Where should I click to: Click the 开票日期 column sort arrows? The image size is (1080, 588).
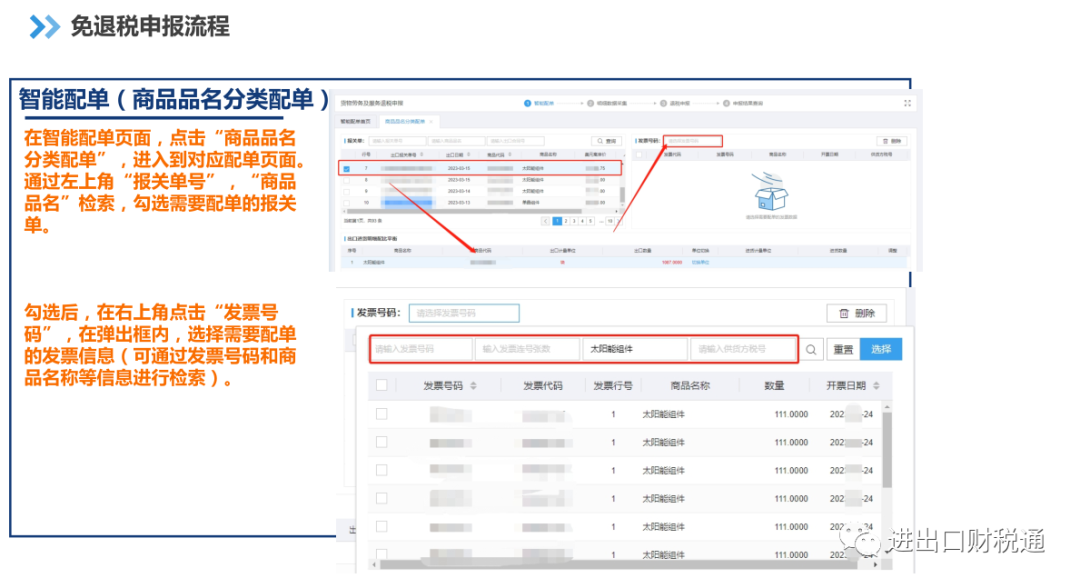tap(876, 386)
